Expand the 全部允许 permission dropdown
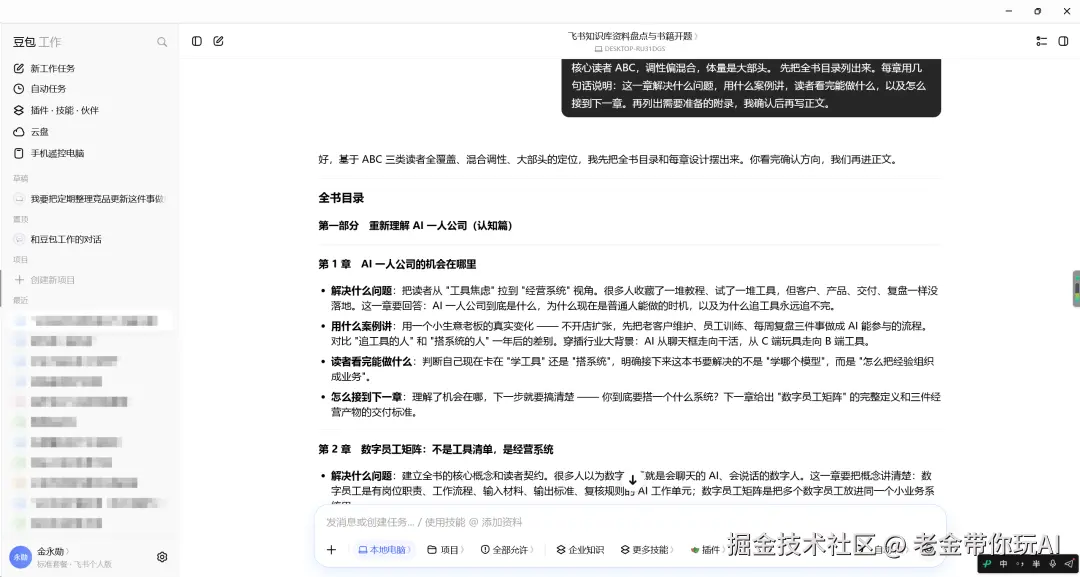 (508, 549)
